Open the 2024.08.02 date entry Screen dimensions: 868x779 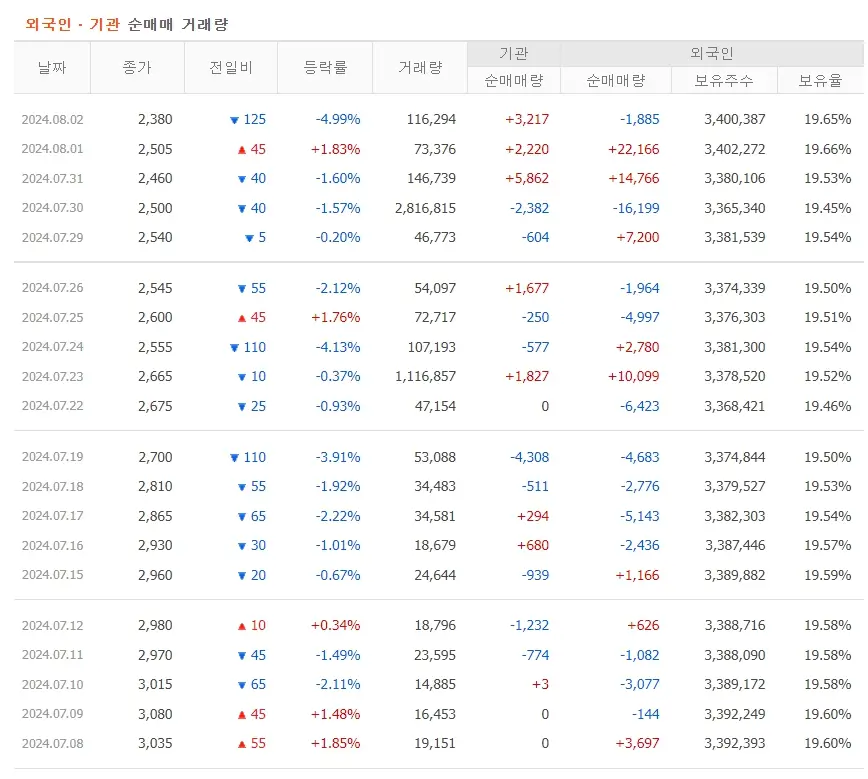tap(53, 118)
